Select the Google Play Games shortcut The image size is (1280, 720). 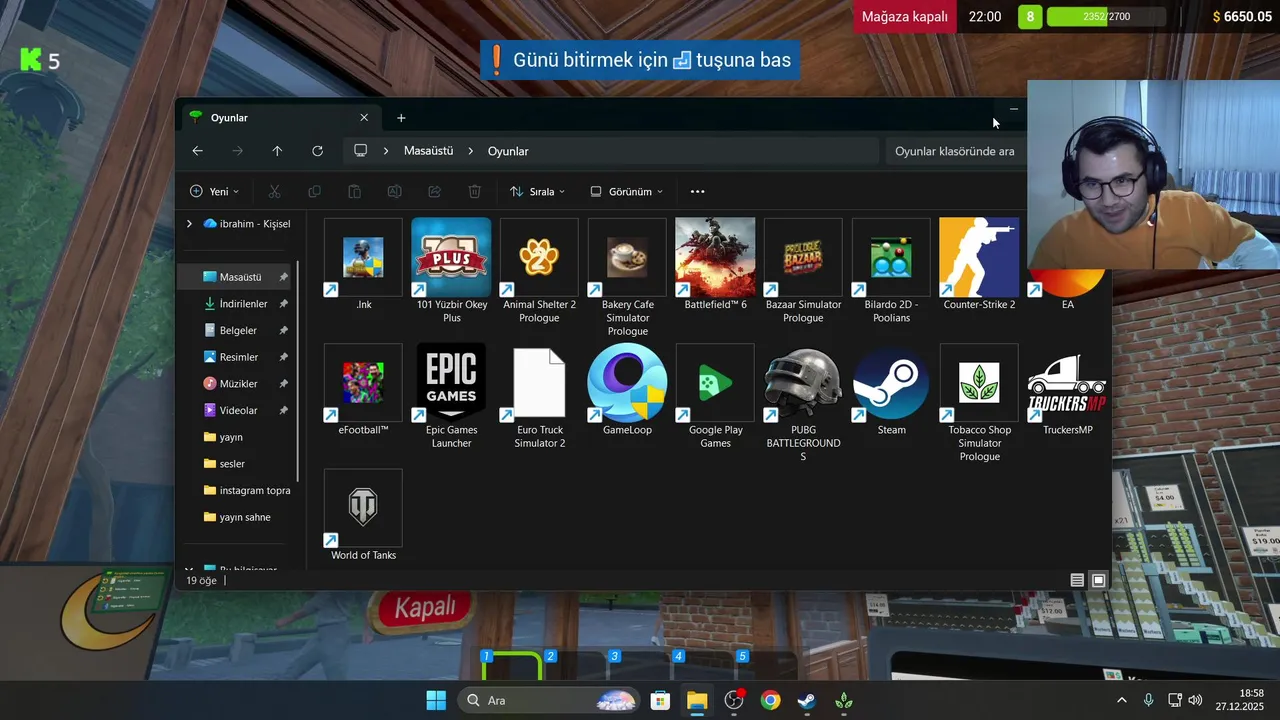pyautogui.click(x=715, y=397)
